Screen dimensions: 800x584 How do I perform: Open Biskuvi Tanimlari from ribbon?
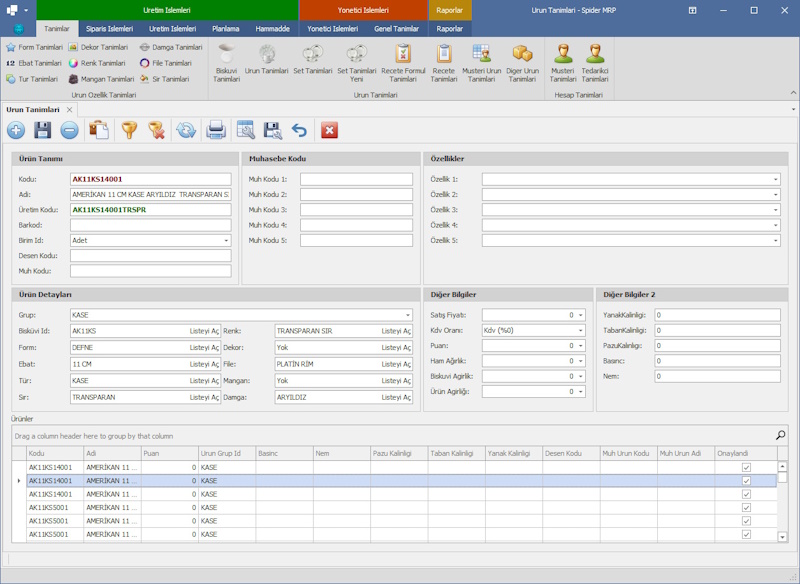pyautogui.click(x=227, y=63)
